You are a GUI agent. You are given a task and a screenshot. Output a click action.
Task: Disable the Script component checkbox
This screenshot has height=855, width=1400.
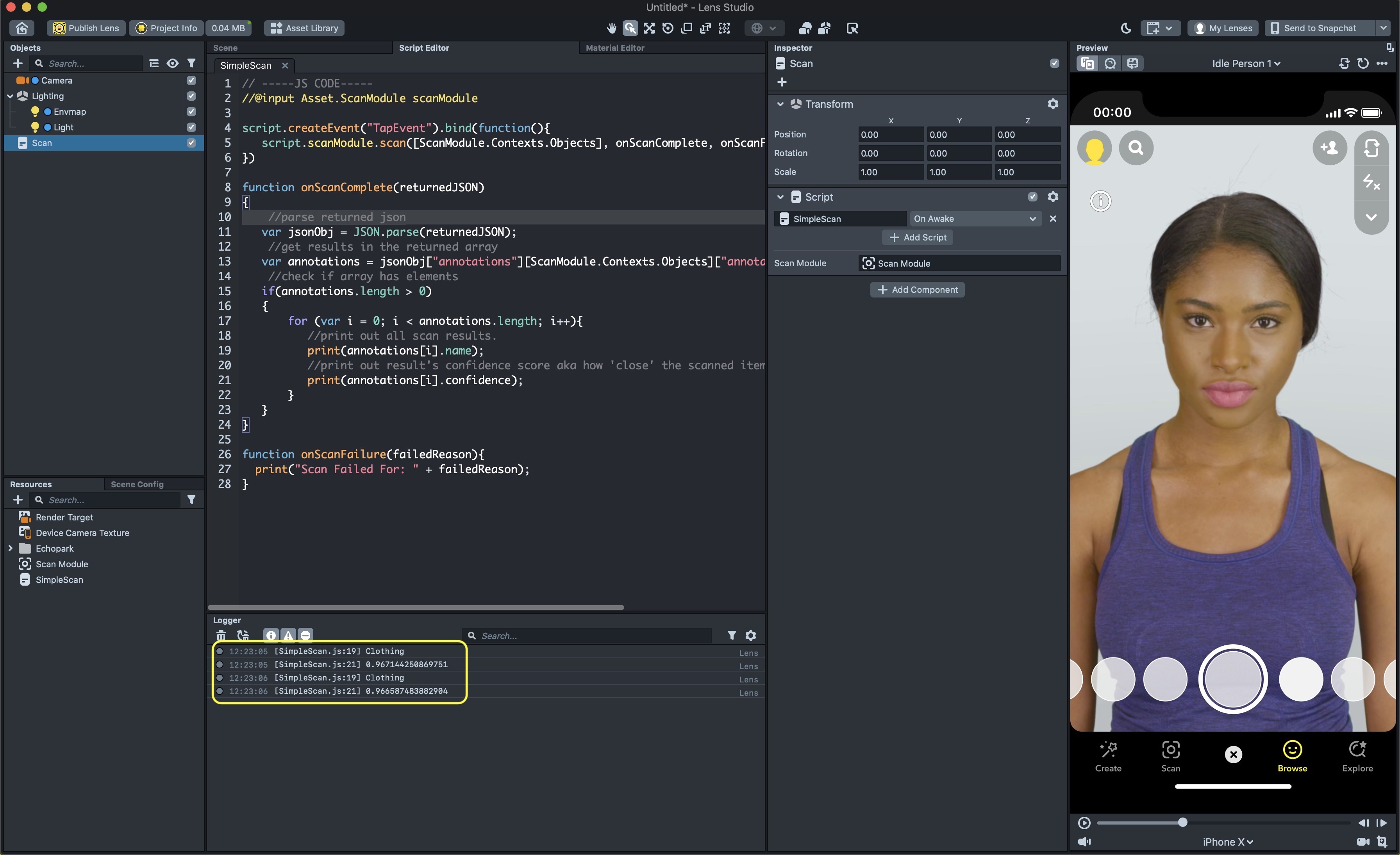[1032, 197]
